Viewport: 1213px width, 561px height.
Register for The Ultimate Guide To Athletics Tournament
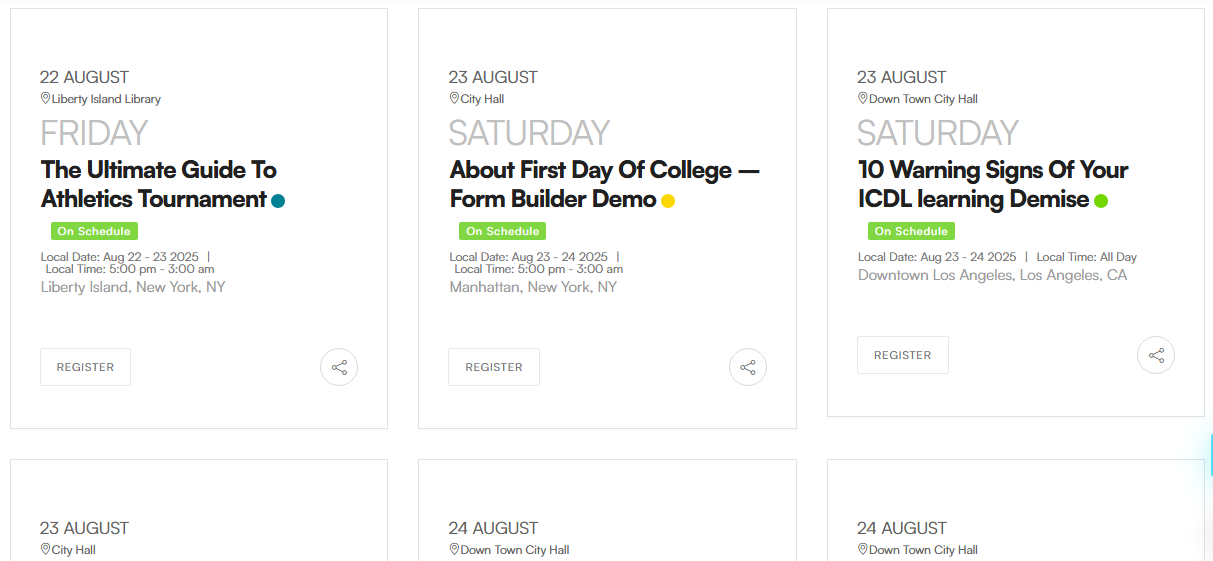pyautogui.click(x=85, y=367)
